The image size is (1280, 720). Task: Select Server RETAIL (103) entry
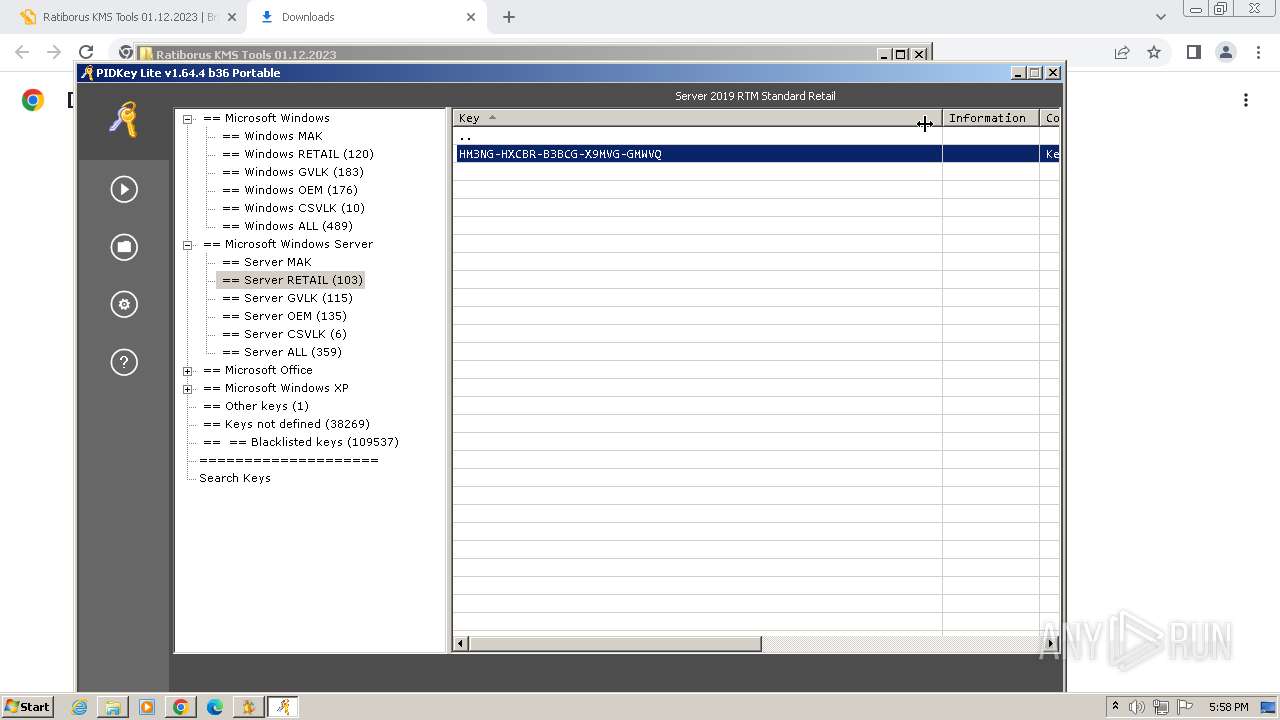click(x=292, y=280)
